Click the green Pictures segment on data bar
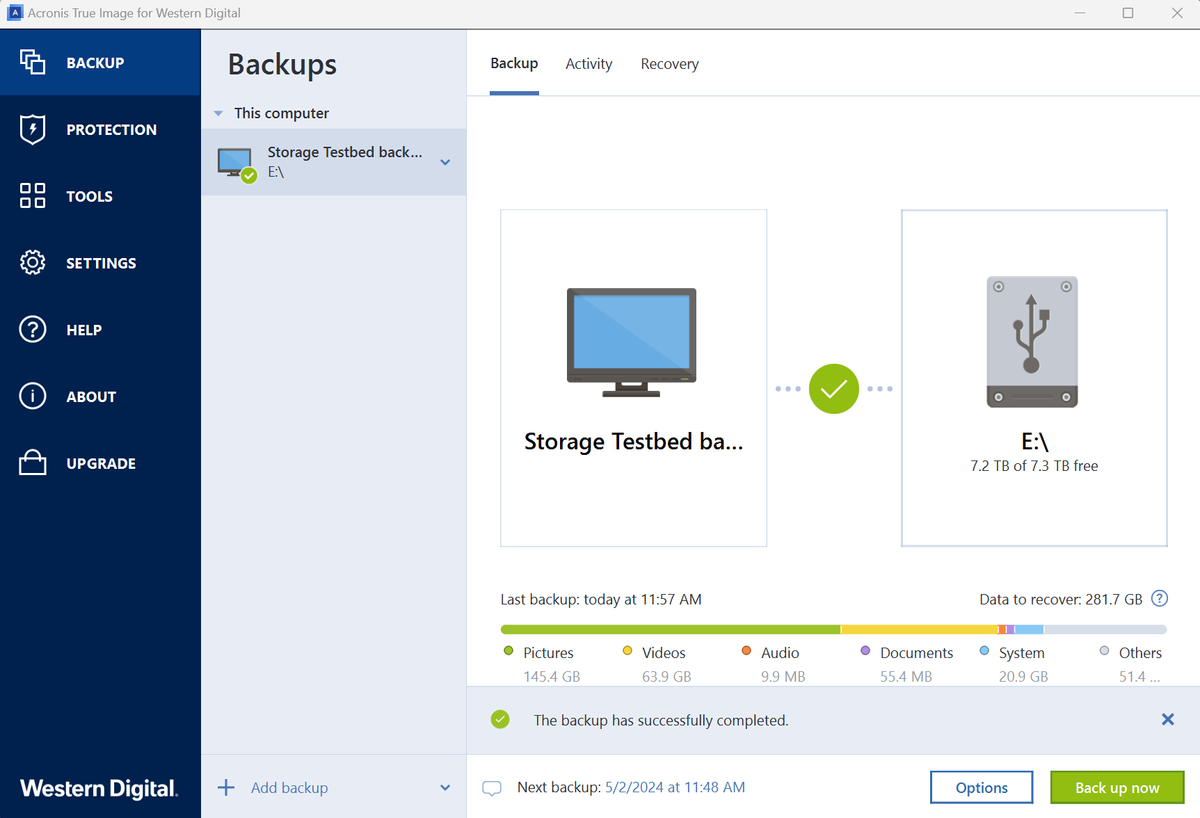 point(670,629)
